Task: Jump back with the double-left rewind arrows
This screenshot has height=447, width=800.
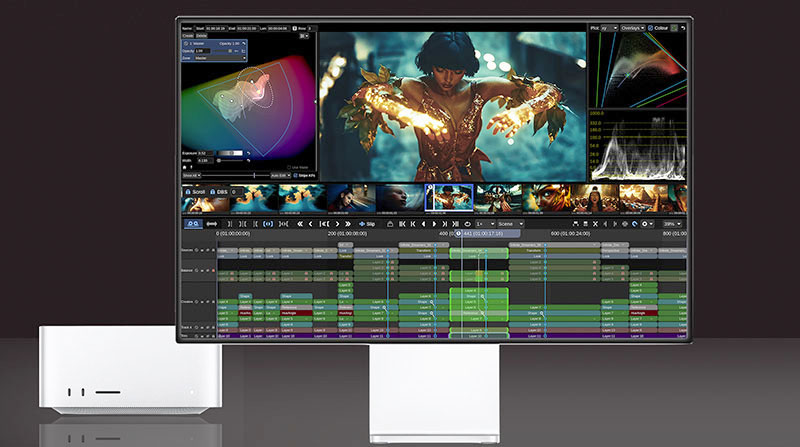Action: [300, 224]
